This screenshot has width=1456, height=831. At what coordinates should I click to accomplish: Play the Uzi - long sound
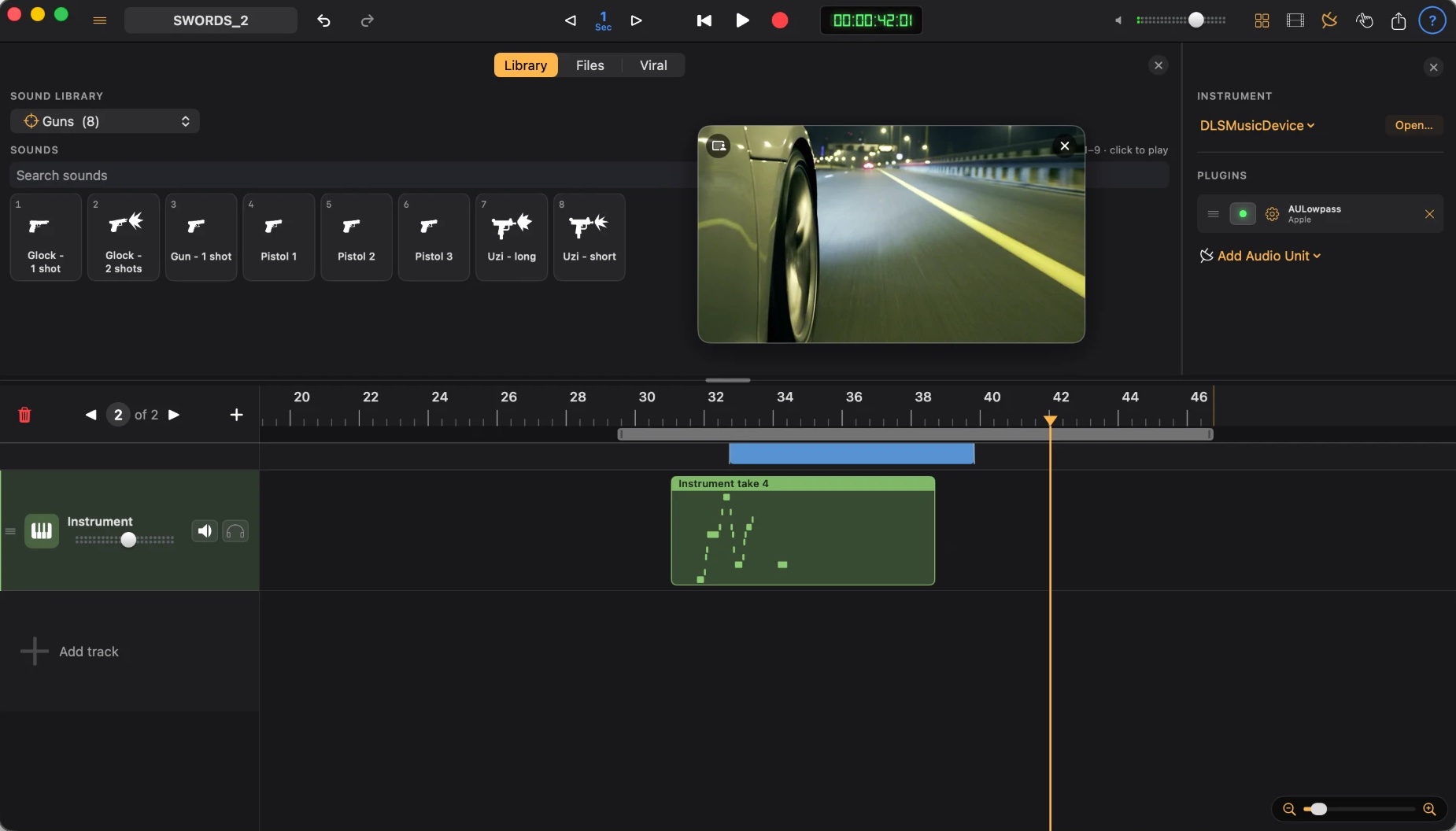(x=512, y=237)
